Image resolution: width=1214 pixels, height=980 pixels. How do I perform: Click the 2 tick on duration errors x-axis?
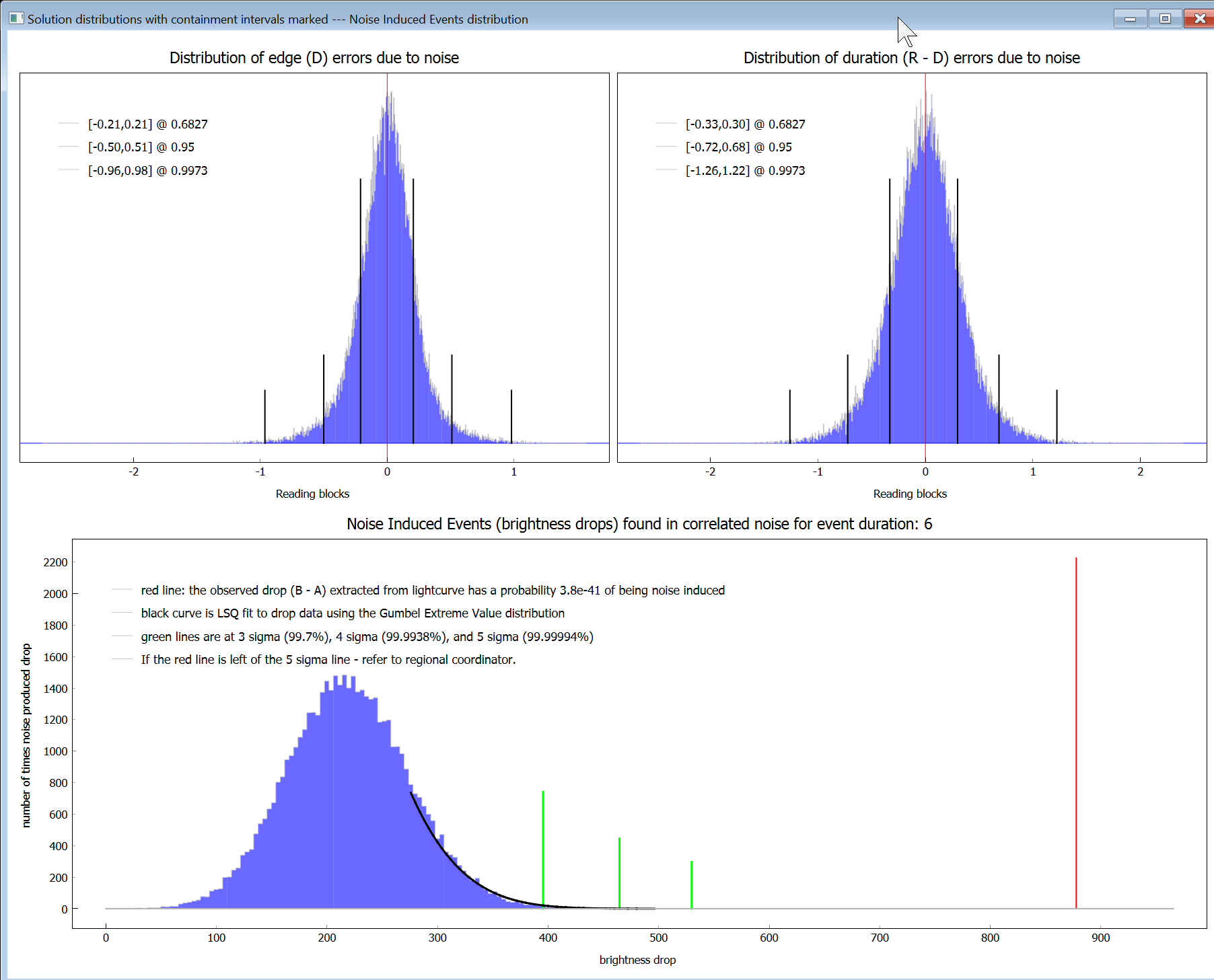(x=1140, y=472)
